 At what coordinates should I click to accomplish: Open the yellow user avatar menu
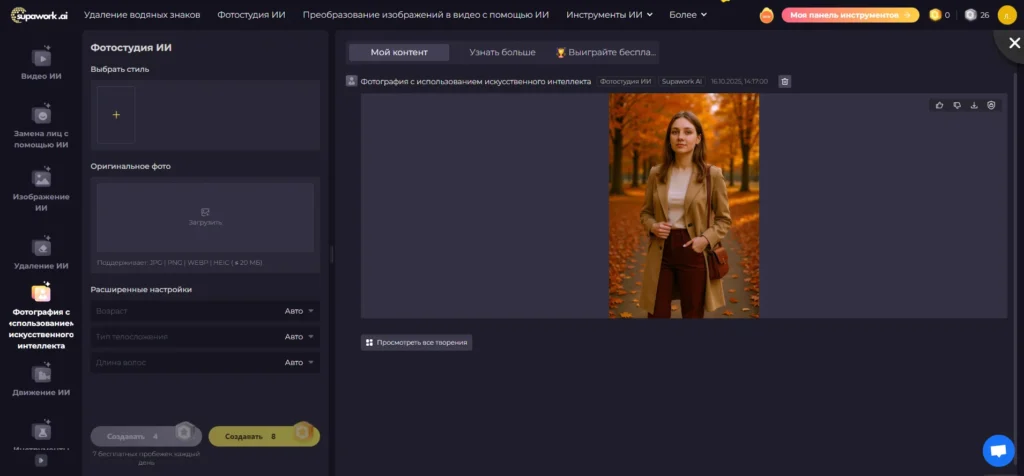pos(1007,14)
